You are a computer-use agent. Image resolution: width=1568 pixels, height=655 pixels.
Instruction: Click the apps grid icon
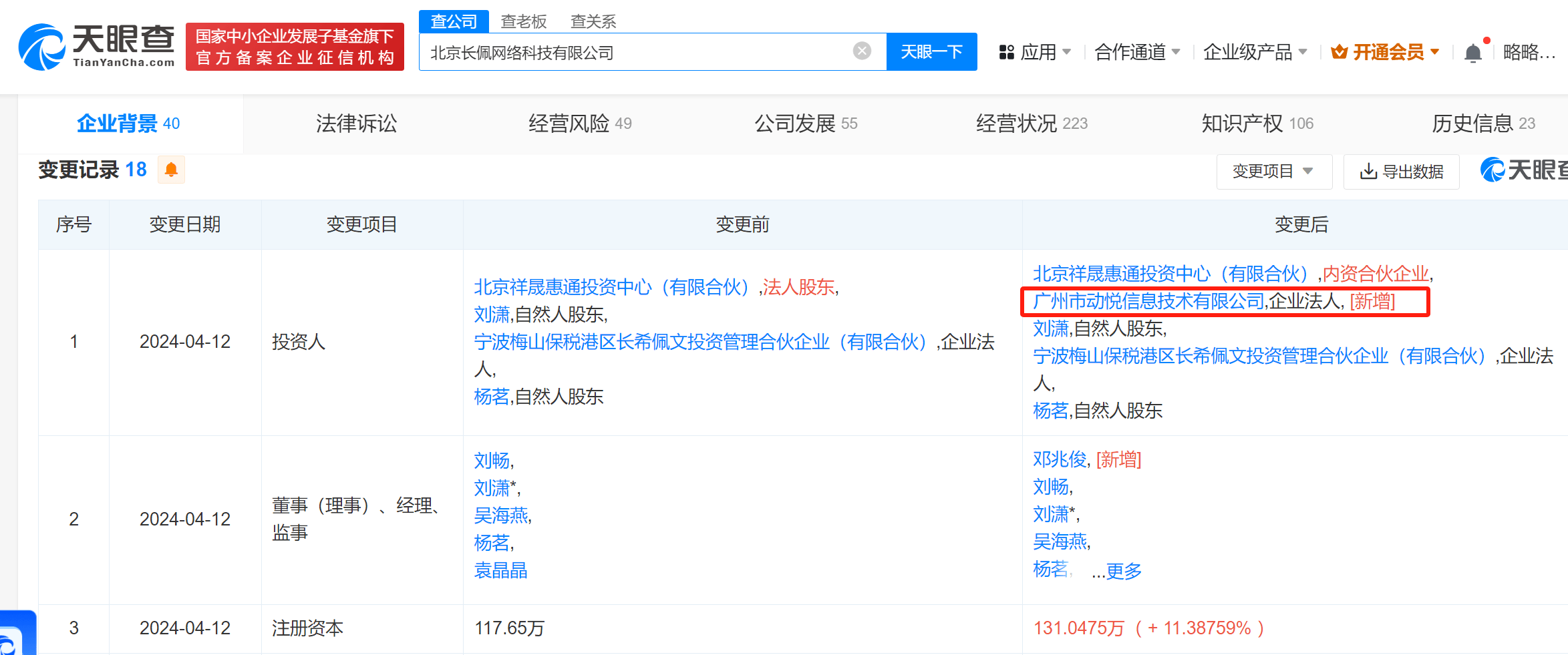(x=1006, y=52)
